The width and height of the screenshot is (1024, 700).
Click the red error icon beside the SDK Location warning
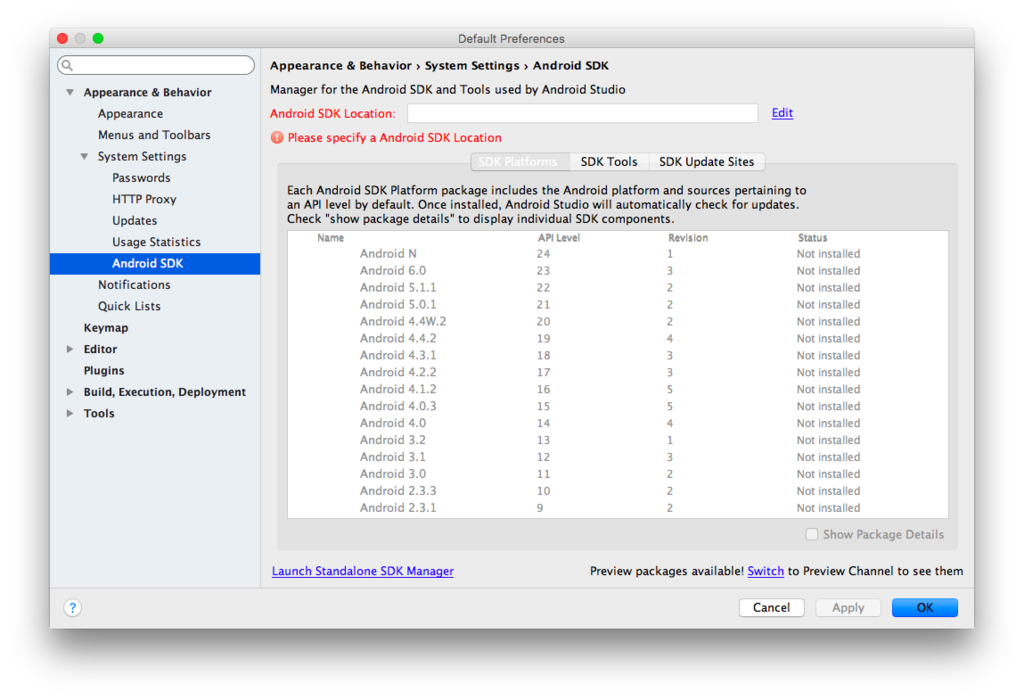277,138
